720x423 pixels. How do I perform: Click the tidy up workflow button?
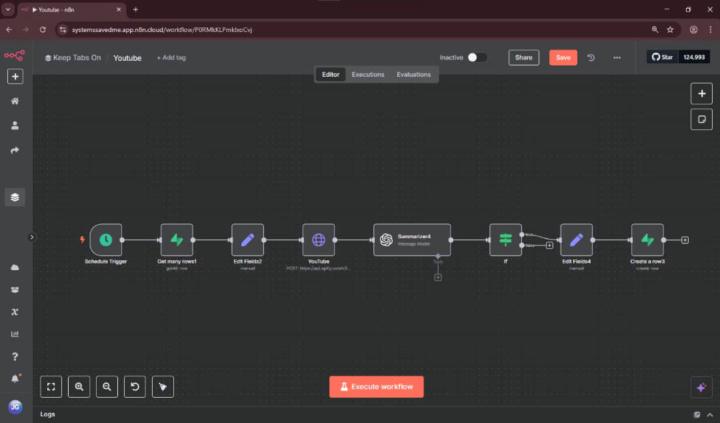click(163, 387)
